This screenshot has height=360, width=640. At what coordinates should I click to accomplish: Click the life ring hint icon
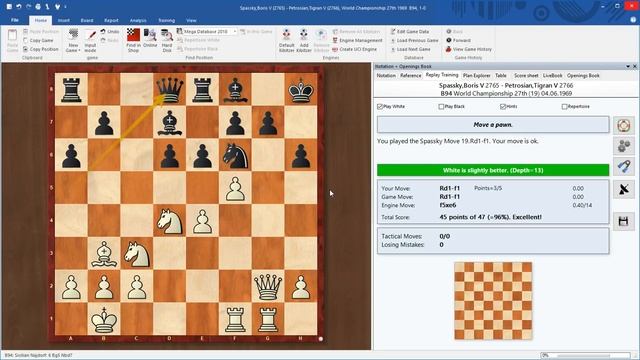(x=623, y=126)
